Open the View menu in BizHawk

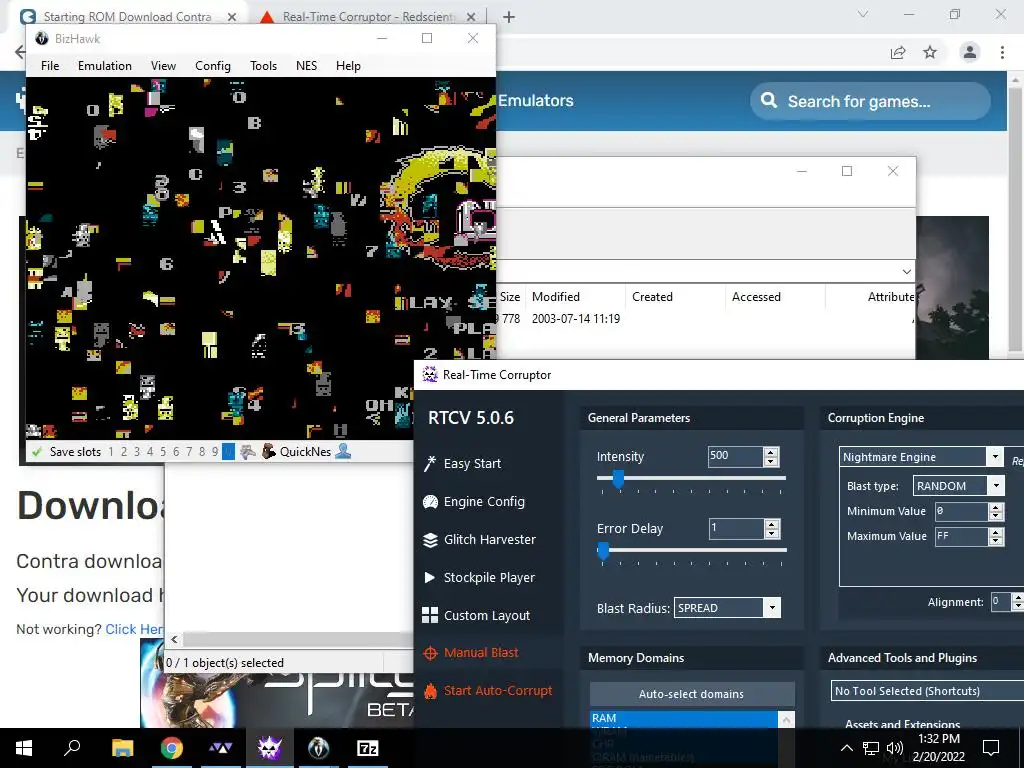(x=163, y=65)
